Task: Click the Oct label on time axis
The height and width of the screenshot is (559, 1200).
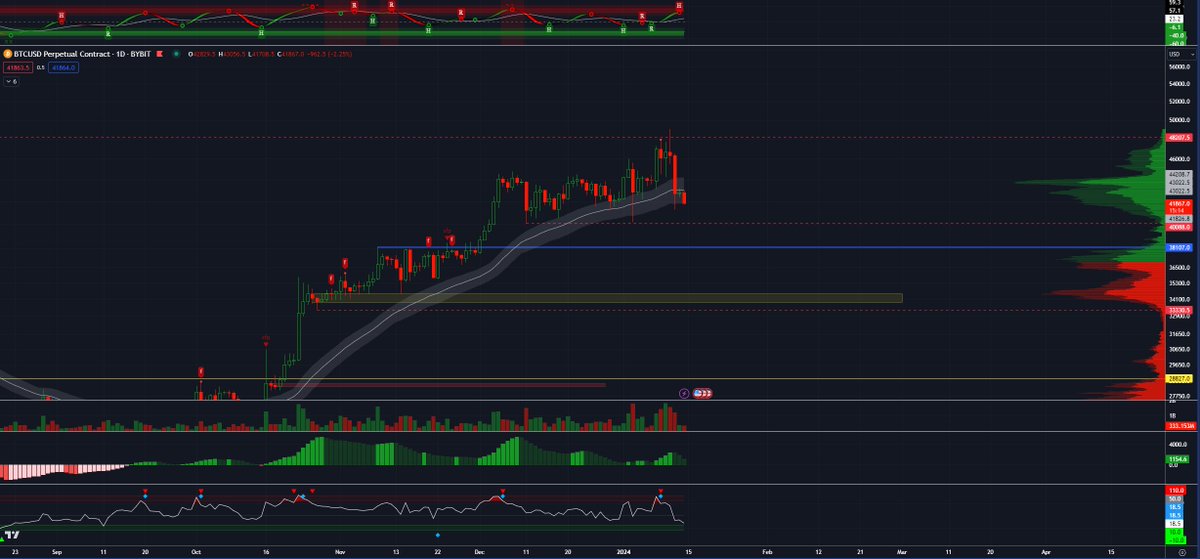Action: (197, 551)
